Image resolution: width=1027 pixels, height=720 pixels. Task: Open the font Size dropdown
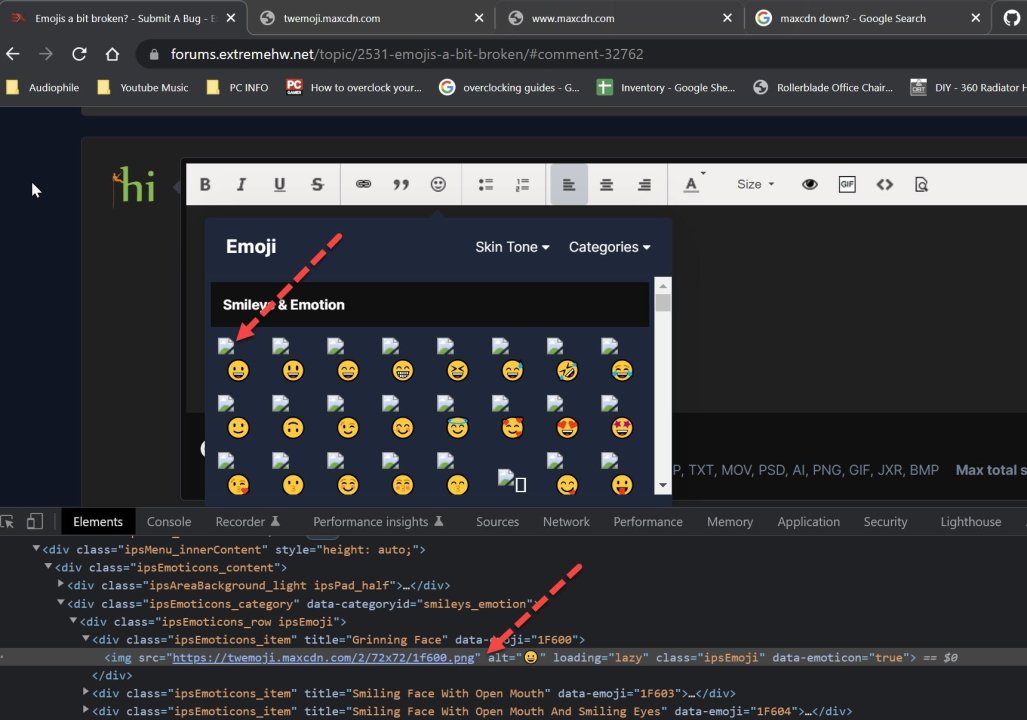755,185
